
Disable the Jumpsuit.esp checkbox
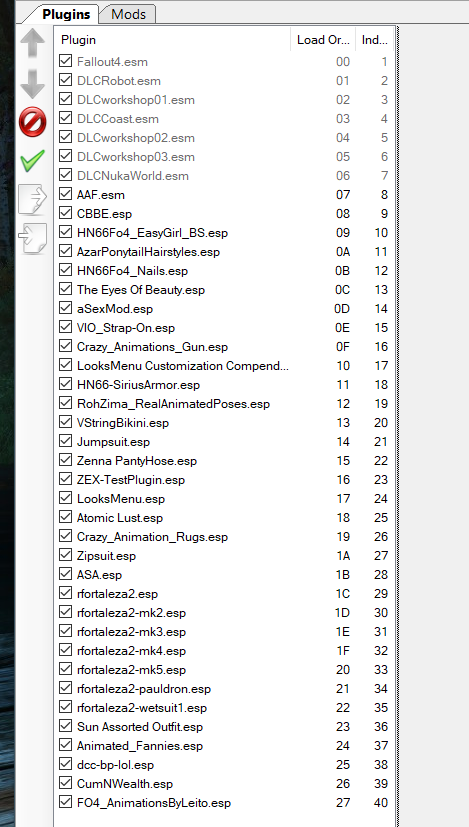pos(65,441)
